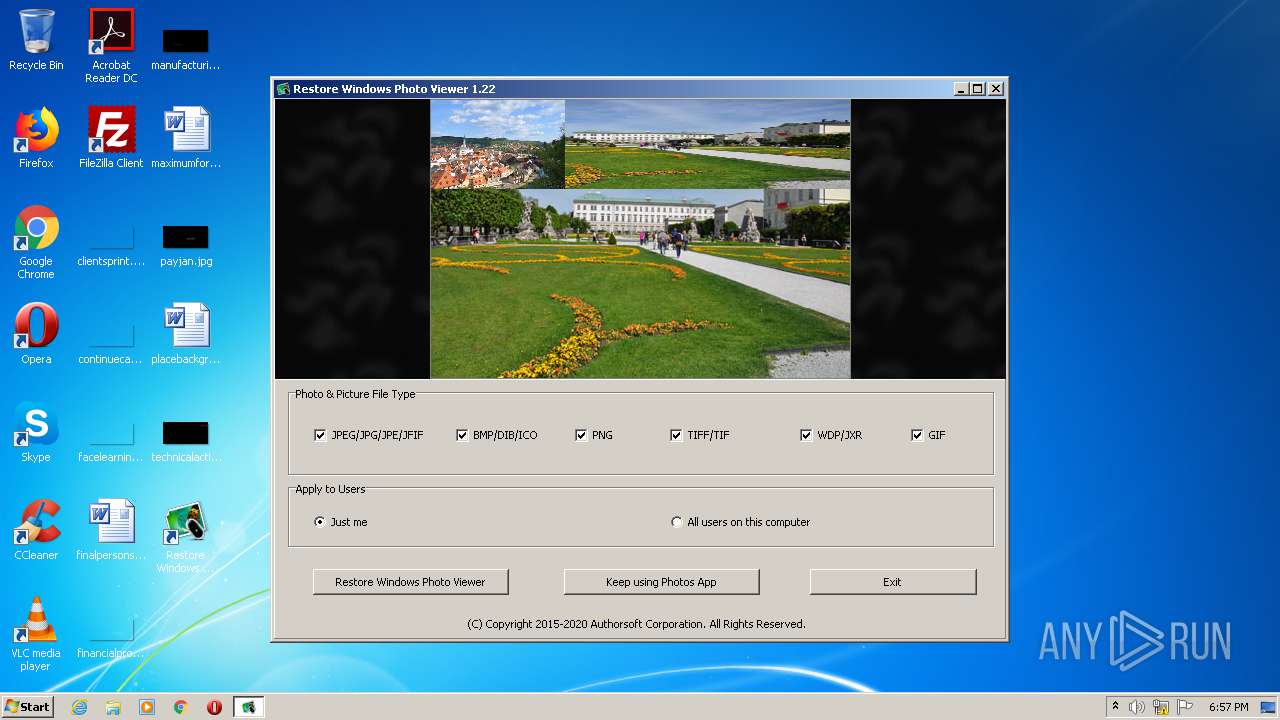This screenshot has height=720, width=1280.
Task: Open Google Chrome desktop shortcut
Action: [x=36, y=243]
